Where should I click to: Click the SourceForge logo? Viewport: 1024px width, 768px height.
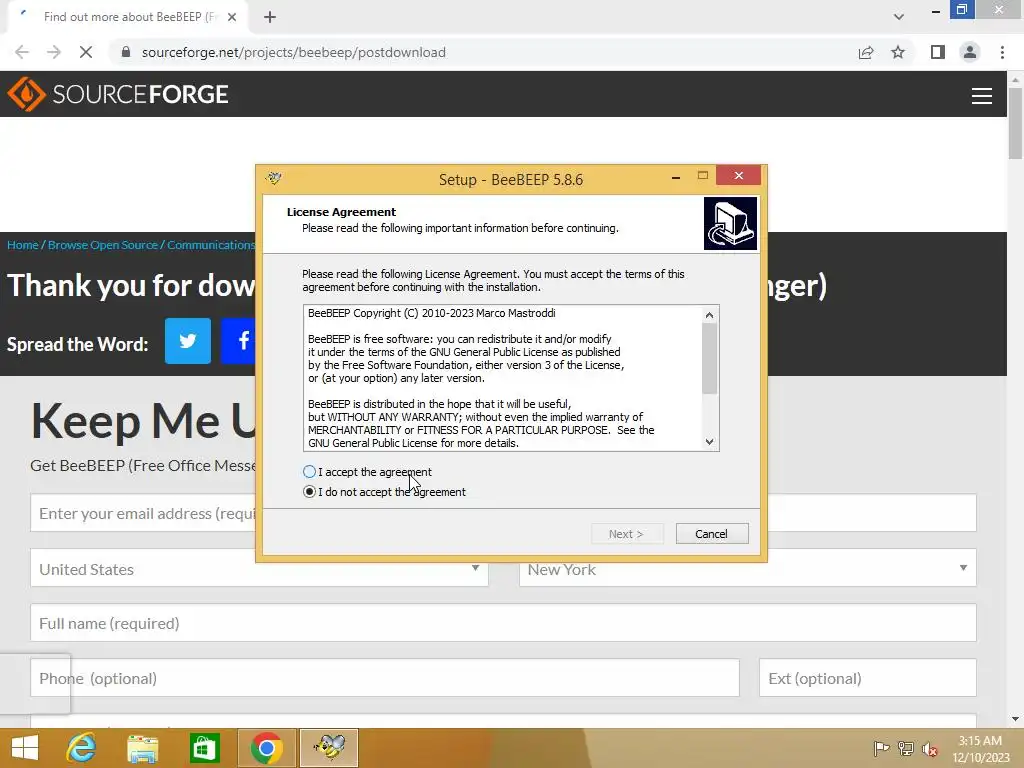coord(118,94)
